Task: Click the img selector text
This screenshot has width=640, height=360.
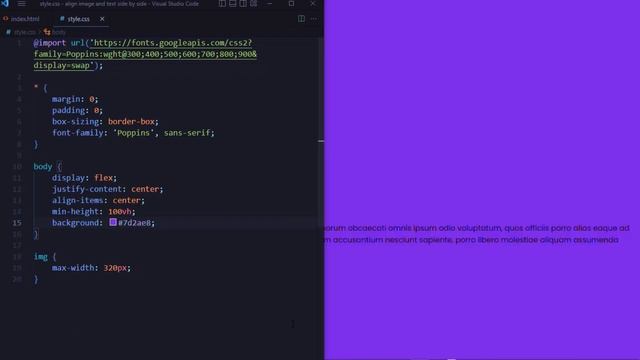Action: coord(40,257)
